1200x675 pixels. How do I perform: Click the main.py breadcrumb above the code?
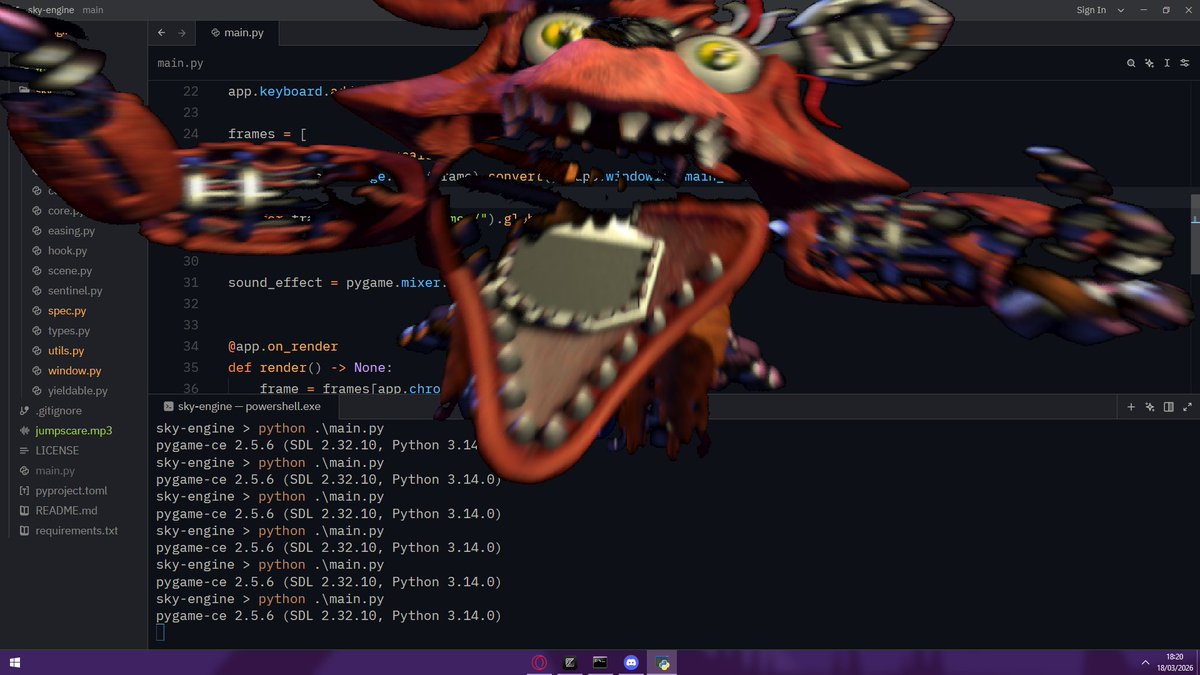point(180,63)
